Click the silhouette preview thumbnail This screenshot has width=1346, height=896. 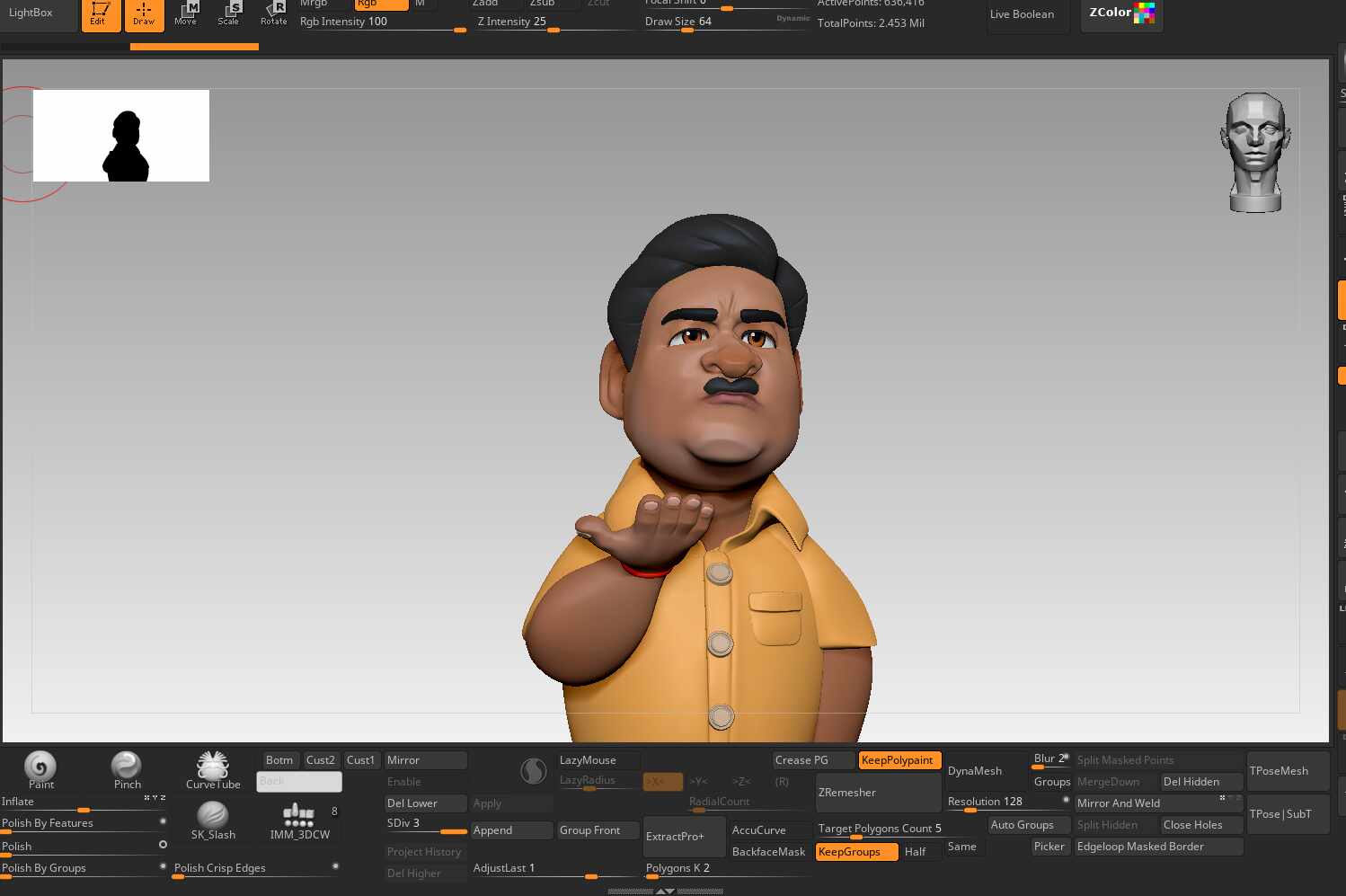(x=121, y=136)
